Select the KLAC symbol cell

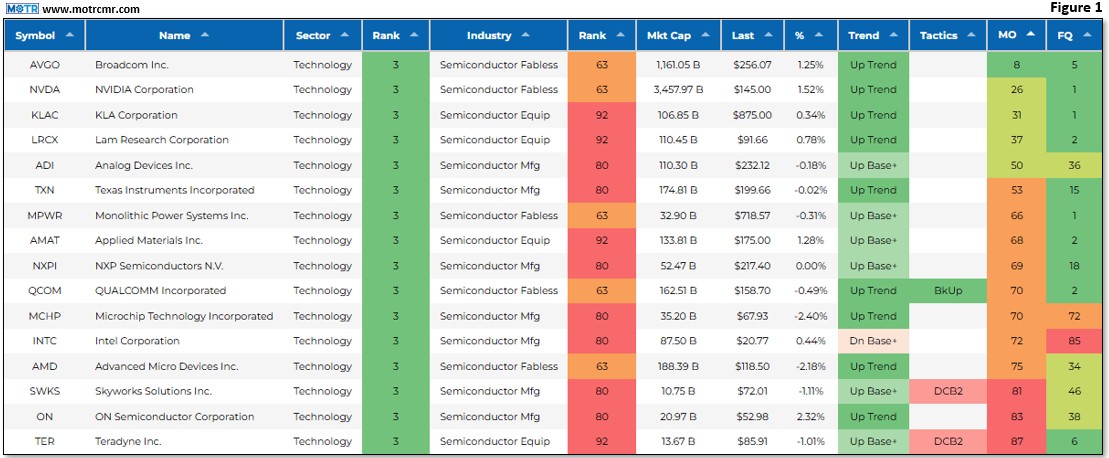44,115
